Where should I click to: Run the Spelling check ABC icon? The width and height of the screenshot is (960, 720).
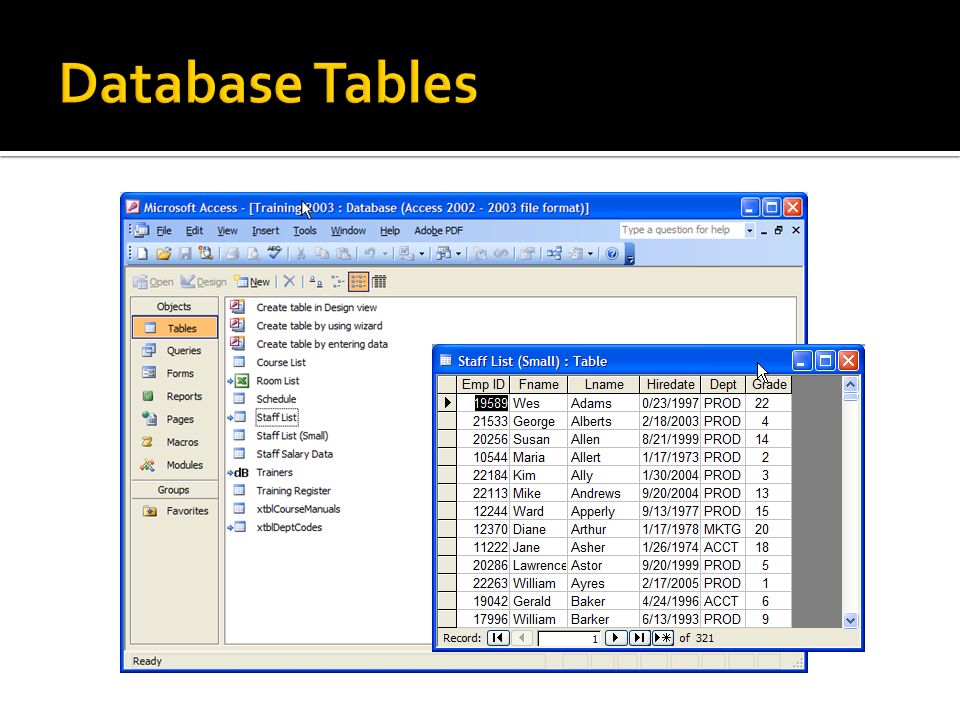(274, 253)
